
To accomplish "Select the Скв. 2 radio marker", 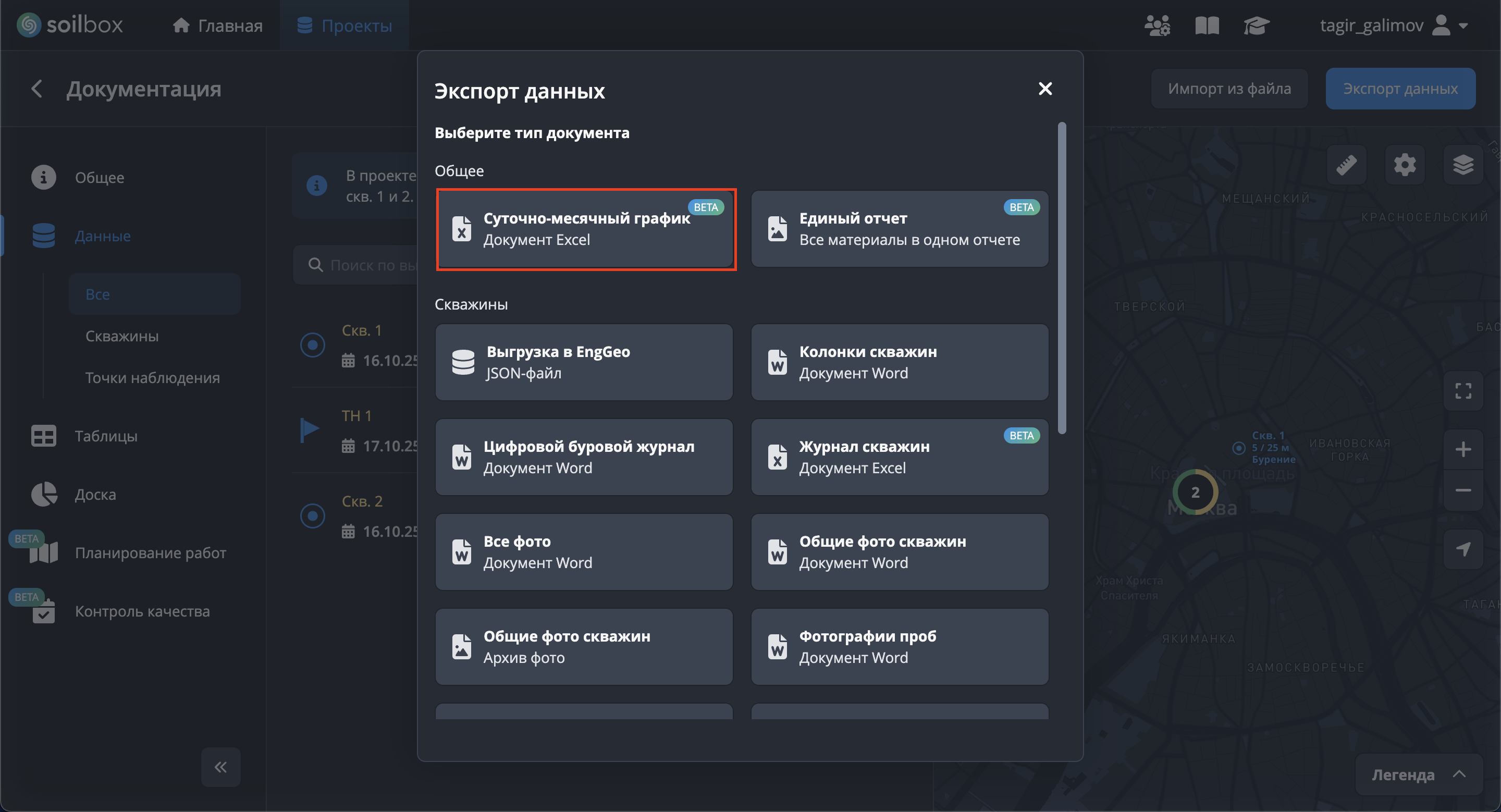I will 312,516.
